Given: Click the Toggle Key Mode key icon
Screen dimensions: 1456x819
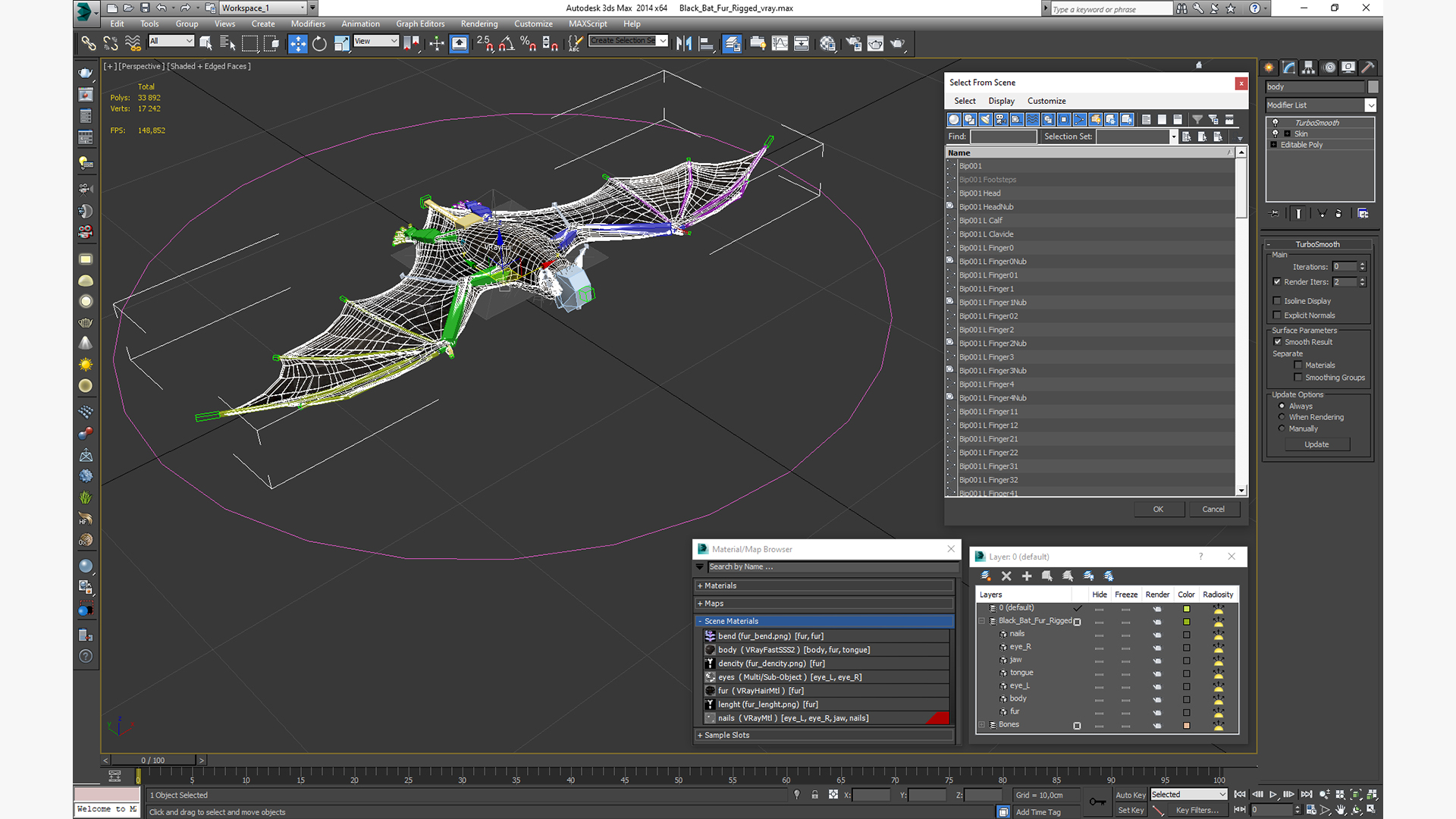Looking at the screenshot, I should tap(1097, 802).
